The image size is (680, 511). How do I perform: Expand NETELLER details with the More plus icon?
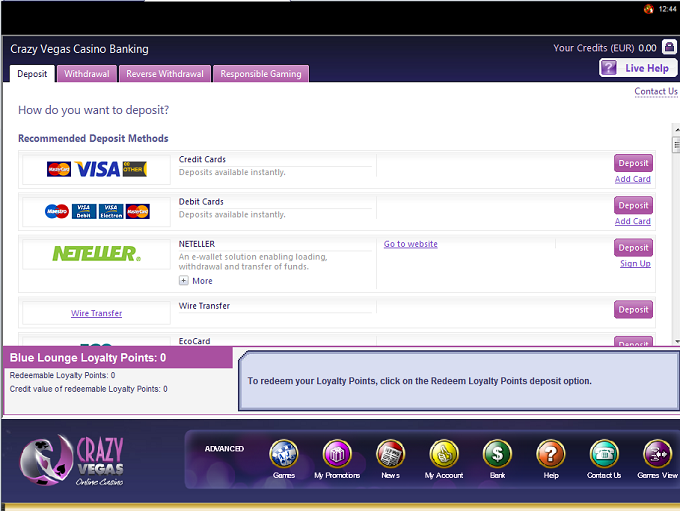pos(184,281)
